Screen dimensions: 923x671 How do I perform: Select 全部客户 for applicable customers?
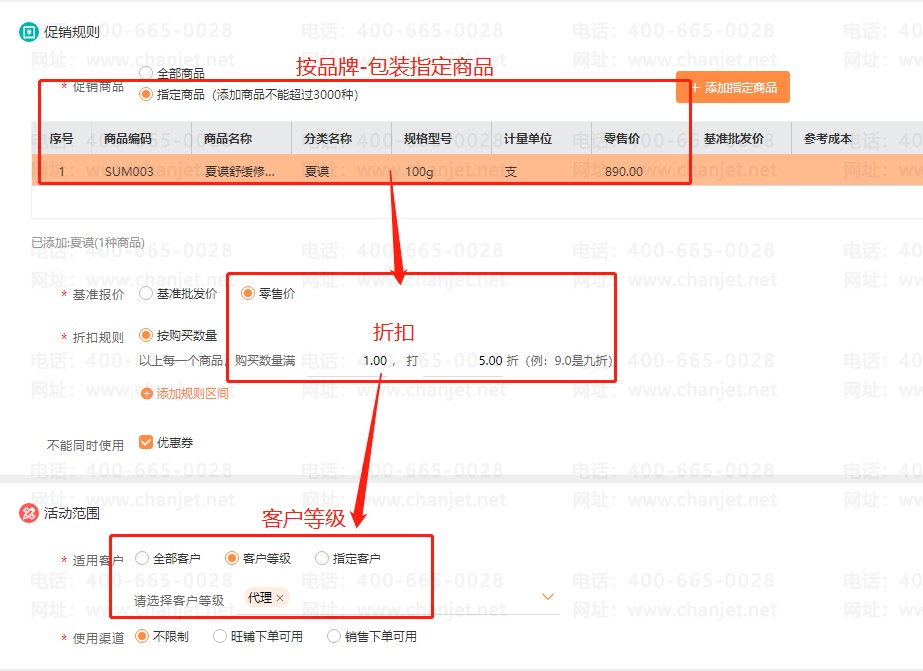point(142,558)
